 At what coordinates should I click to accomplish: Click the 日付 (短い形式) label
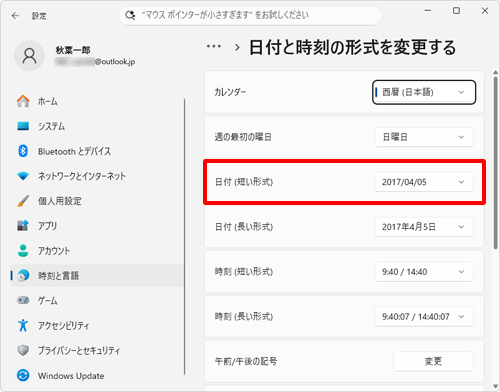pyautogui.click(x=244, y=182)
